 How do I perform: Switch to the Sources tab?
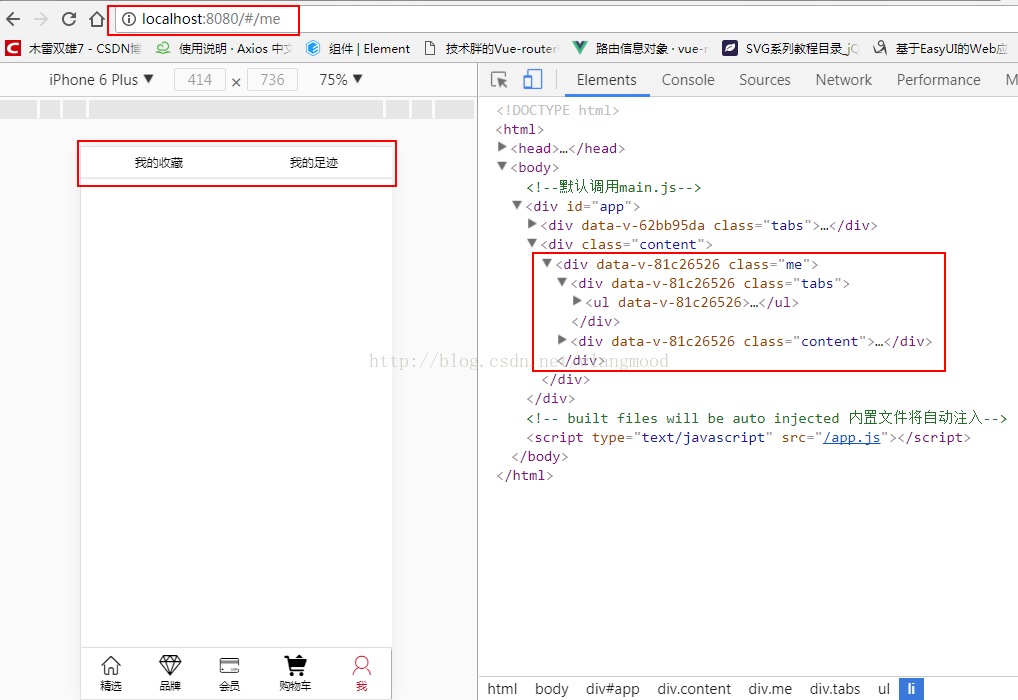pos(765,79)
